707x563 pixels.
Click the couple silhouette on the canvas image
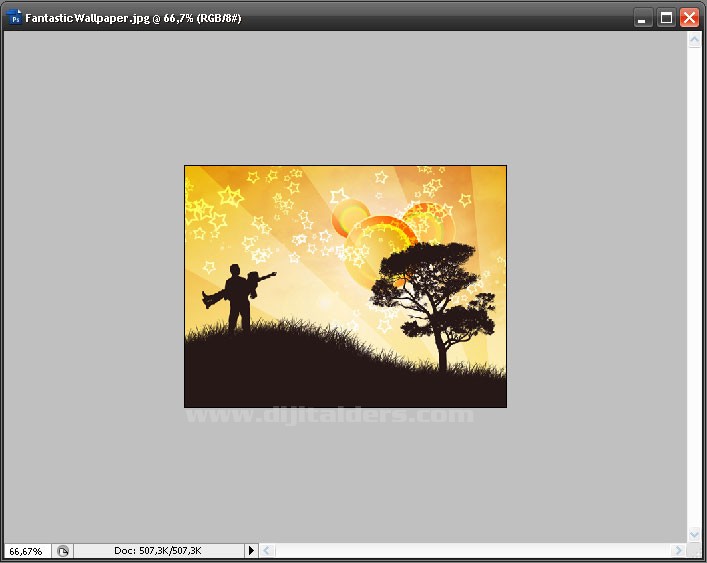(238, 298)
